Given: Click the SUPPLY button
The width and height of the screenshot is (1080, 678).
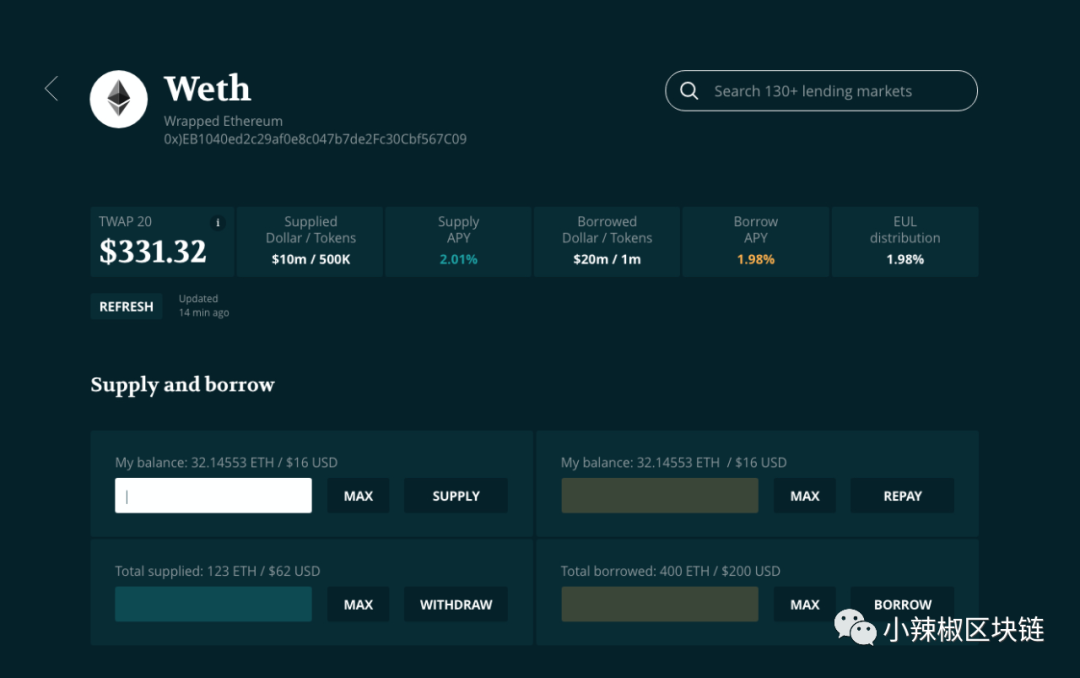Looking at the screenshot, I should pos(456,496).
